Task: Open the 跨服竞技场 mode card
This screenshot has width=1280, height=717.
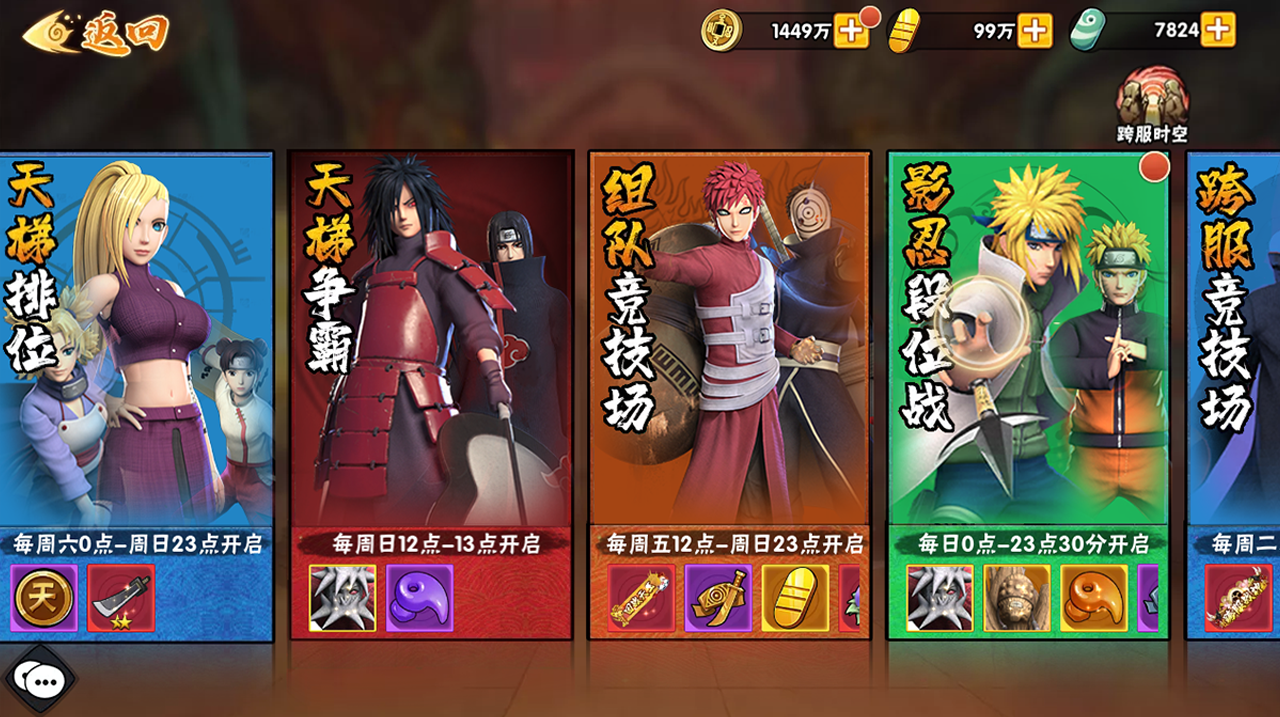Action: tap(1233, 395)
